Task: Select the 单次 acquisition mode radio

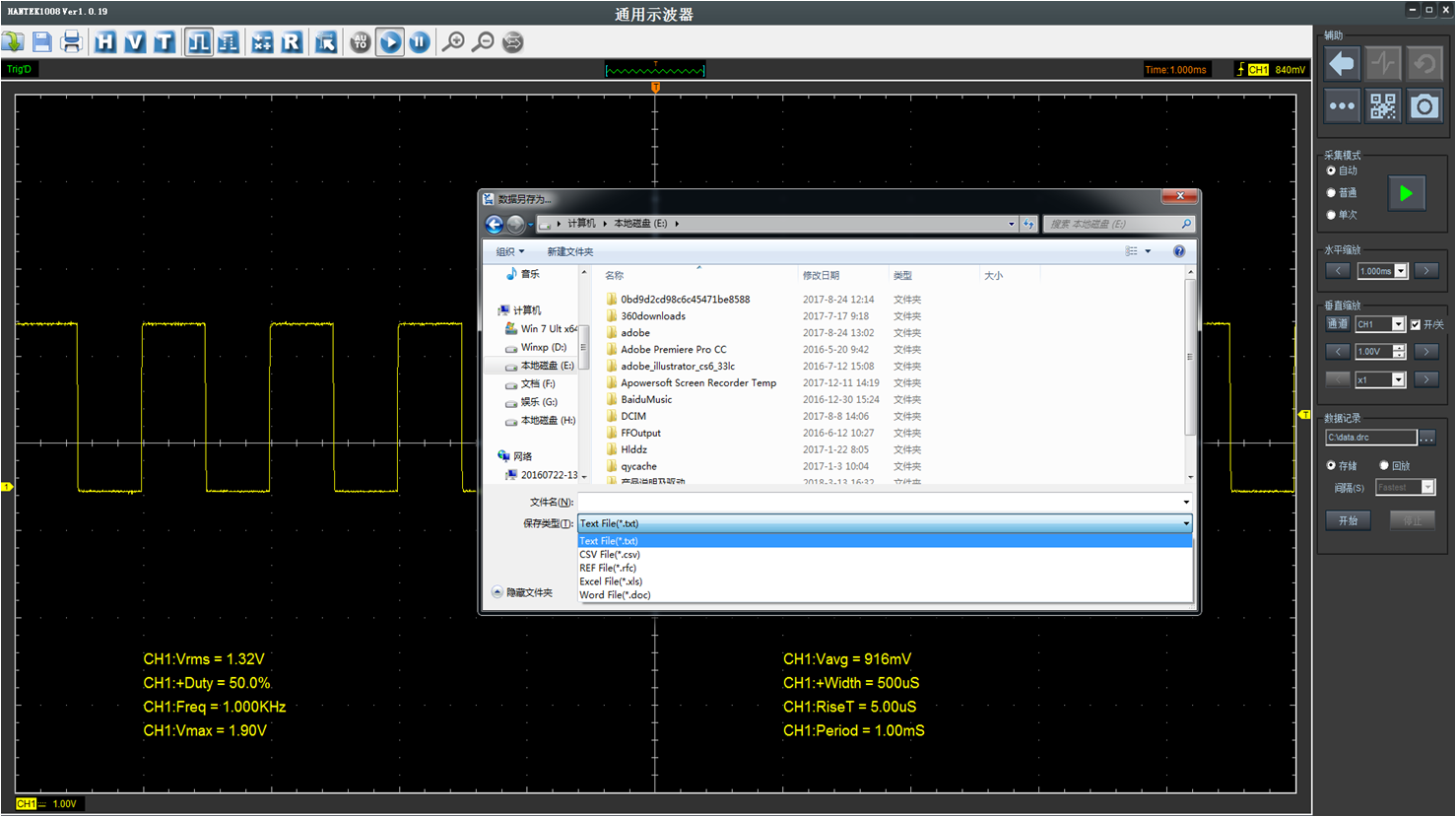Action: (1332, 215)
